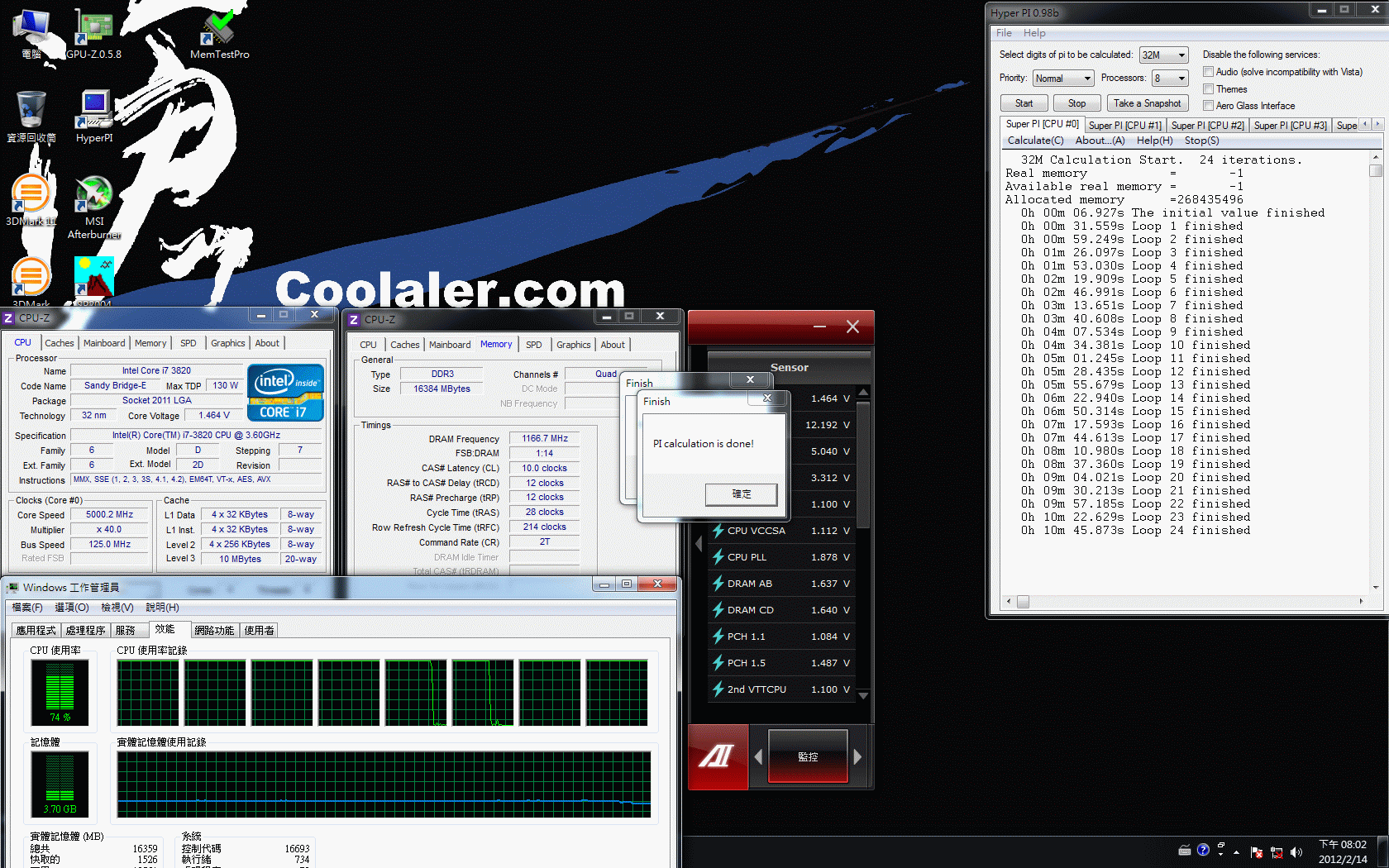This screenshot has width=1389, height=868.
Task: Switch to Super PI [CPU #2] tab
Action: click(x=1207, y=126)
